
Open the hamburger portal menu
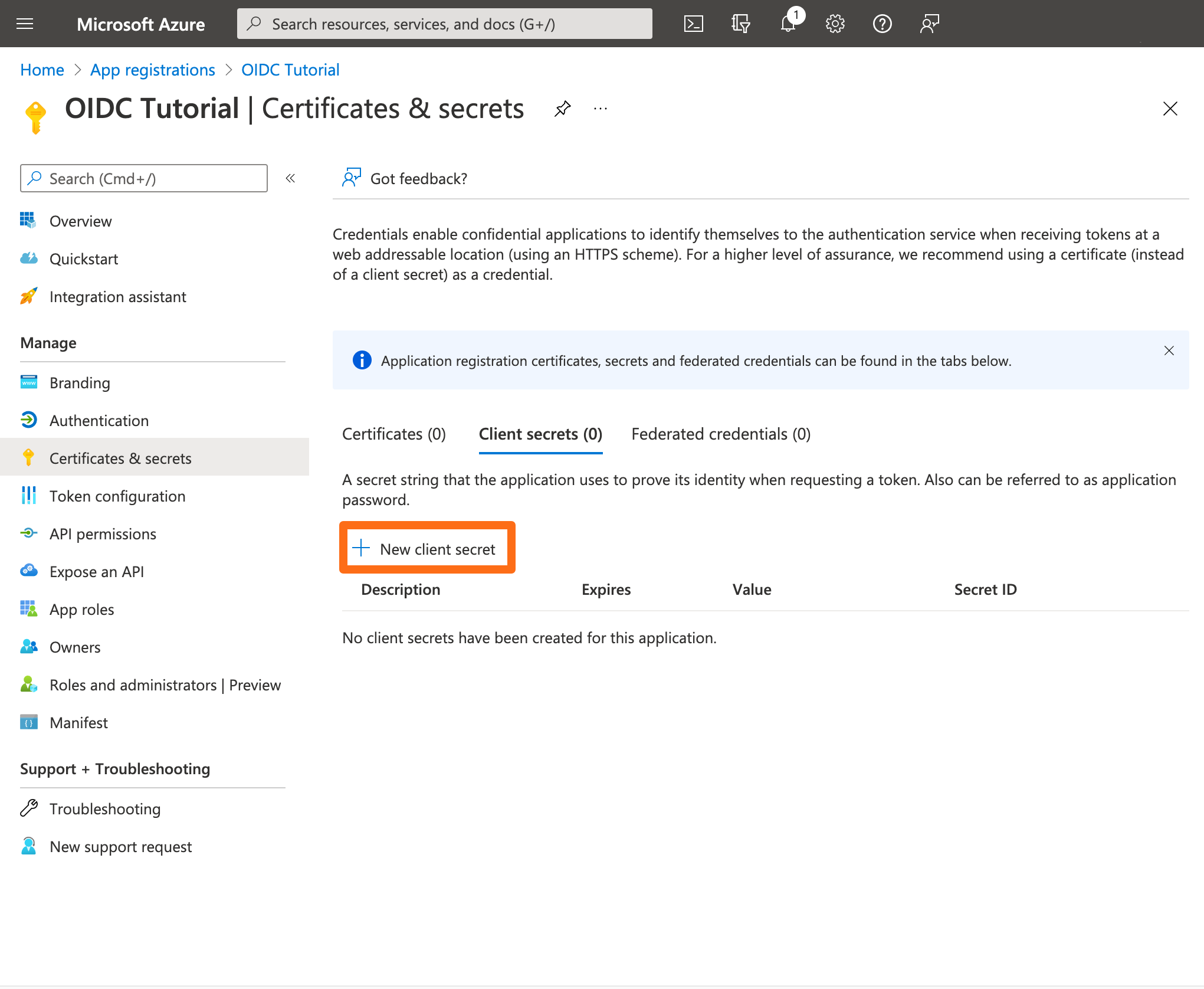tap(25, 24)
